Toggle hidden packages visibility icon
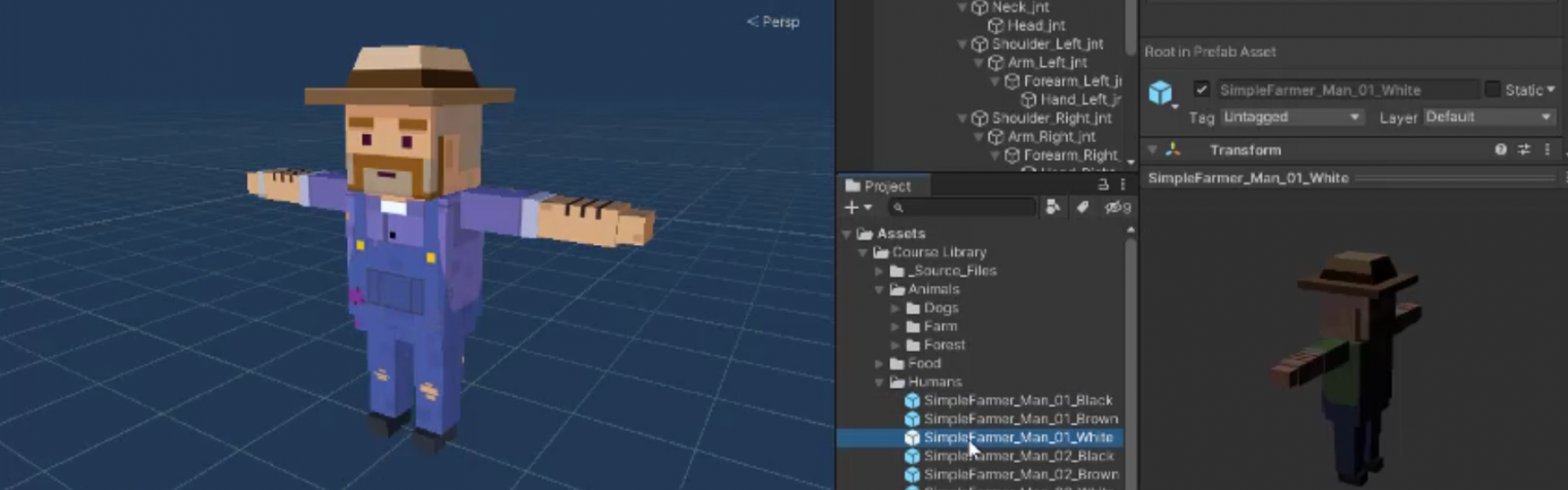The image size is (1568, 490). pos(1116,207)
